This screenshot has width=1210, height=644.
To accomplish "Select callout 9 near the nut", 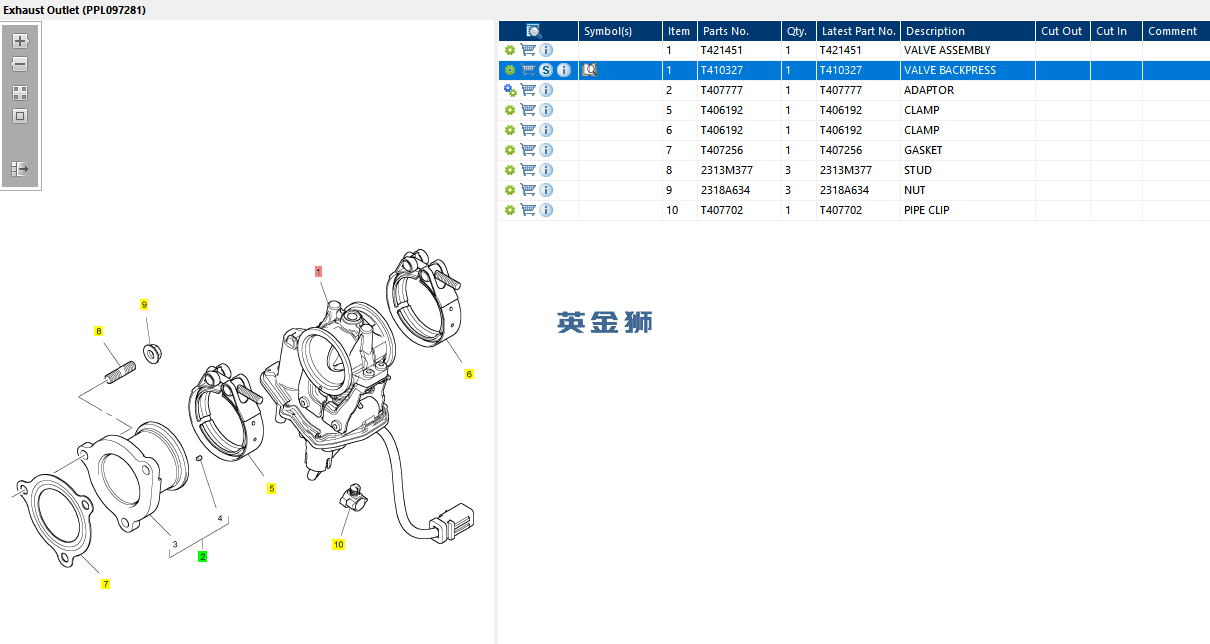I will (144, 304).
